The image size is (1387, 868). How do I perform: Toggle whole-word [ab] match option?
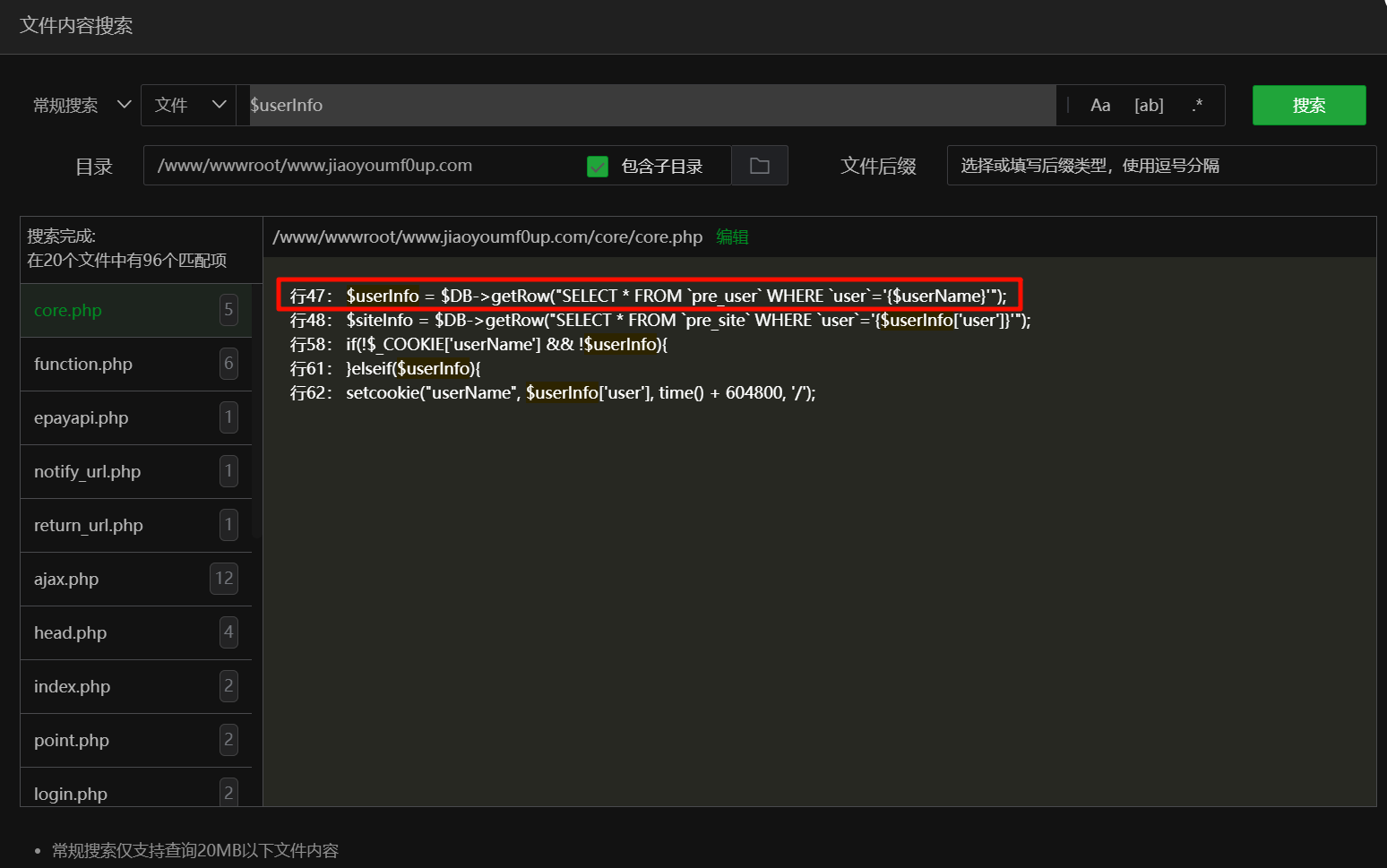tap(1149, 106)
